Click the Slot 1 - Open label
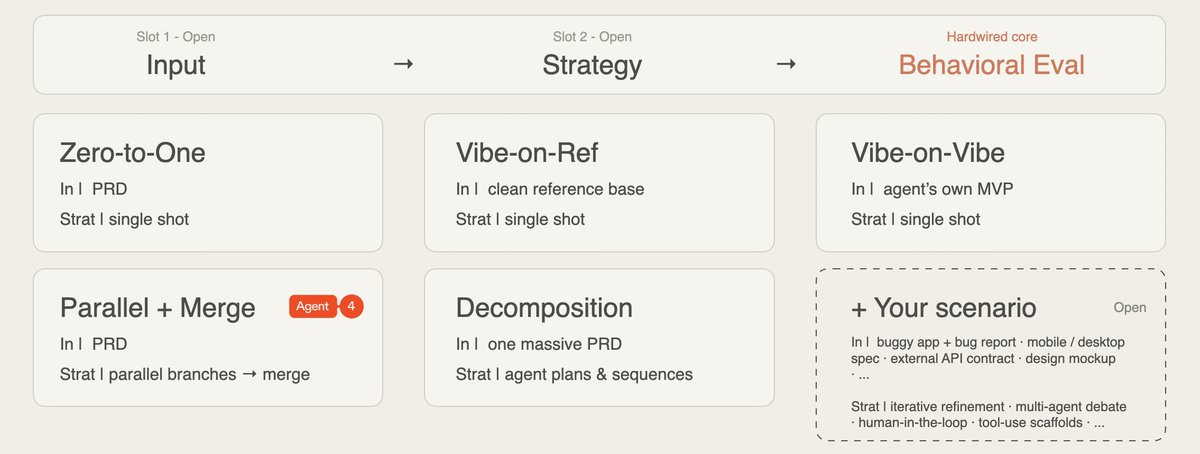Image resolution: width=1200 pixels, height=454 pixels. click(176, 37)
